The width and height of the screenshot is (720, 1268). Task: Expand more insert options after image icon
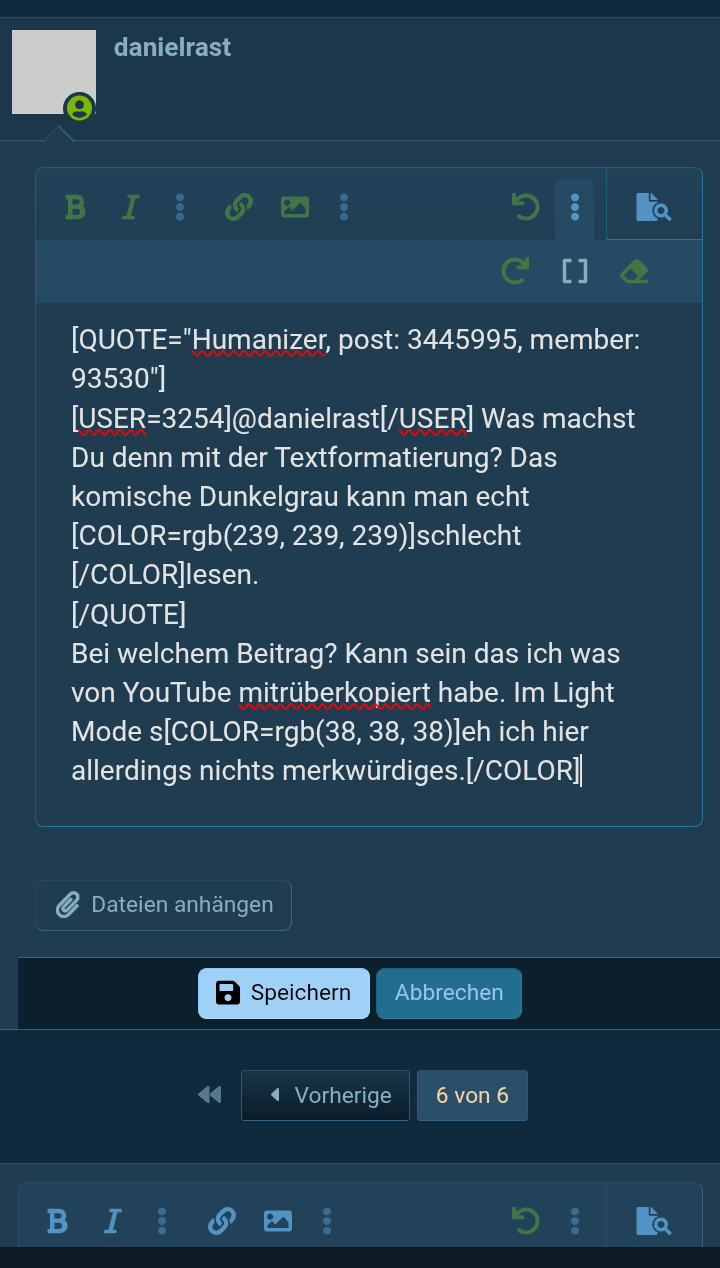tap(344, 207)
